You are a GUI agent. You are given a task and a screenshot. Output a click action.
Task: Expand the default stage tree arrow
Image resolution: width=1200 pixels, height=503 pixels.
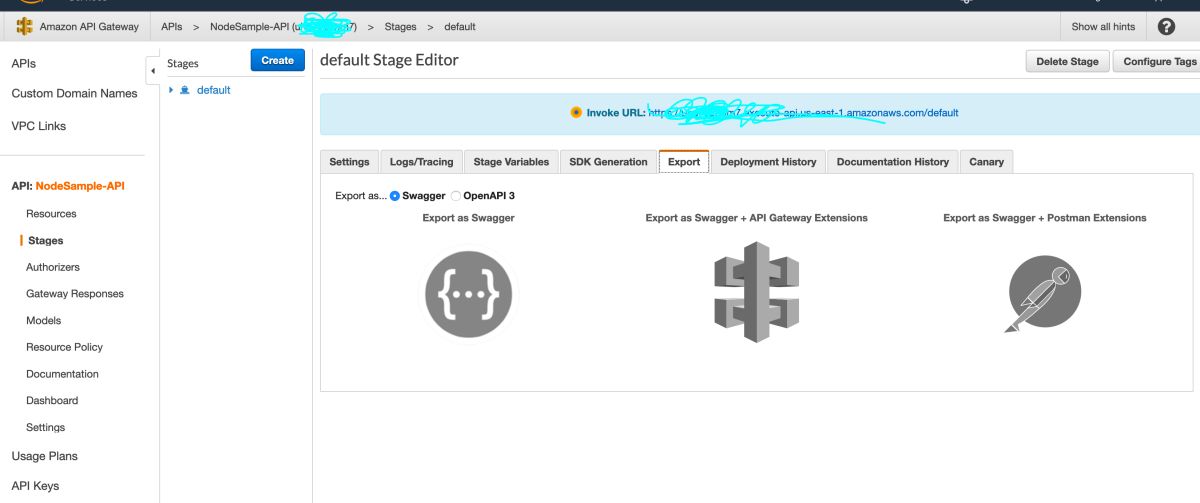click(171, 90)
